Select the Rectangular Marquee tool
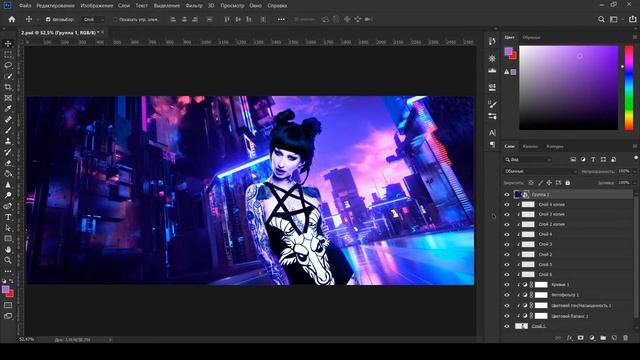 8,55
